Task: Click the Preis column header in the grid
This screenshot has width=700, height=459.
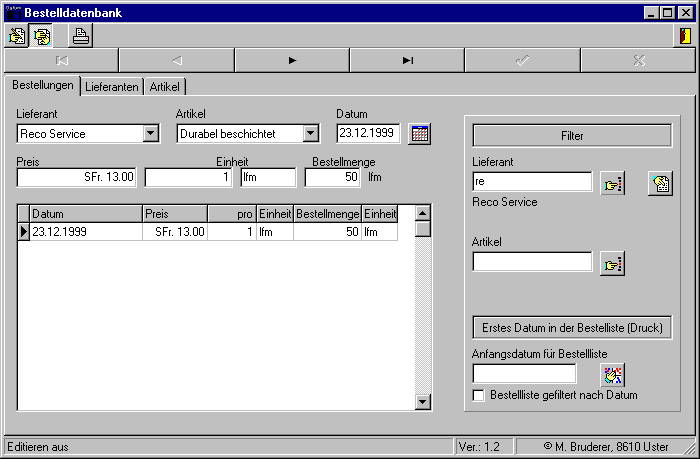Action: (x=175, y=214)
